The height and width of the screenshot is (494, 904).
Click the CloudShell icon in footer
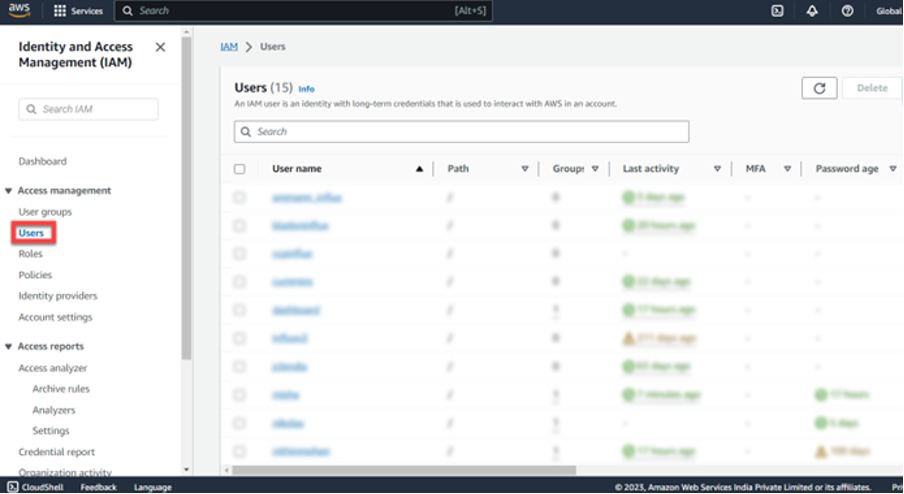pyautogui.click(x=13, y=487)
